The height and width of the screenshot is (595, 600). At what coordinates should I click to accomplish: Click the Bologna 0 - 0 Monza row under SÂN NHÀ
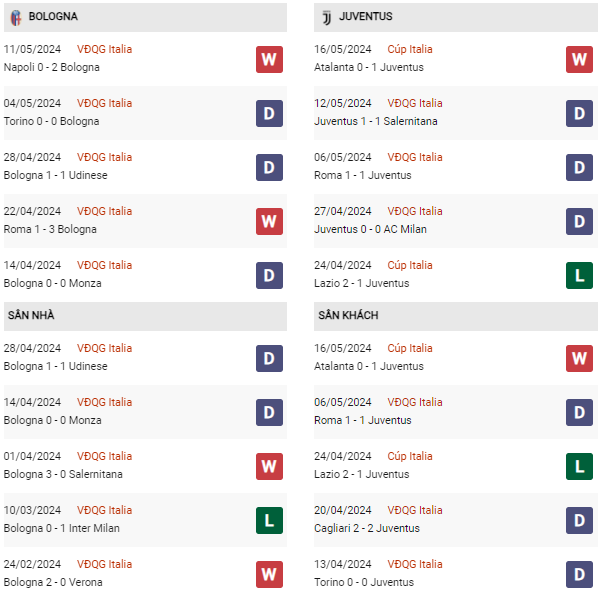tap(52, 420)
